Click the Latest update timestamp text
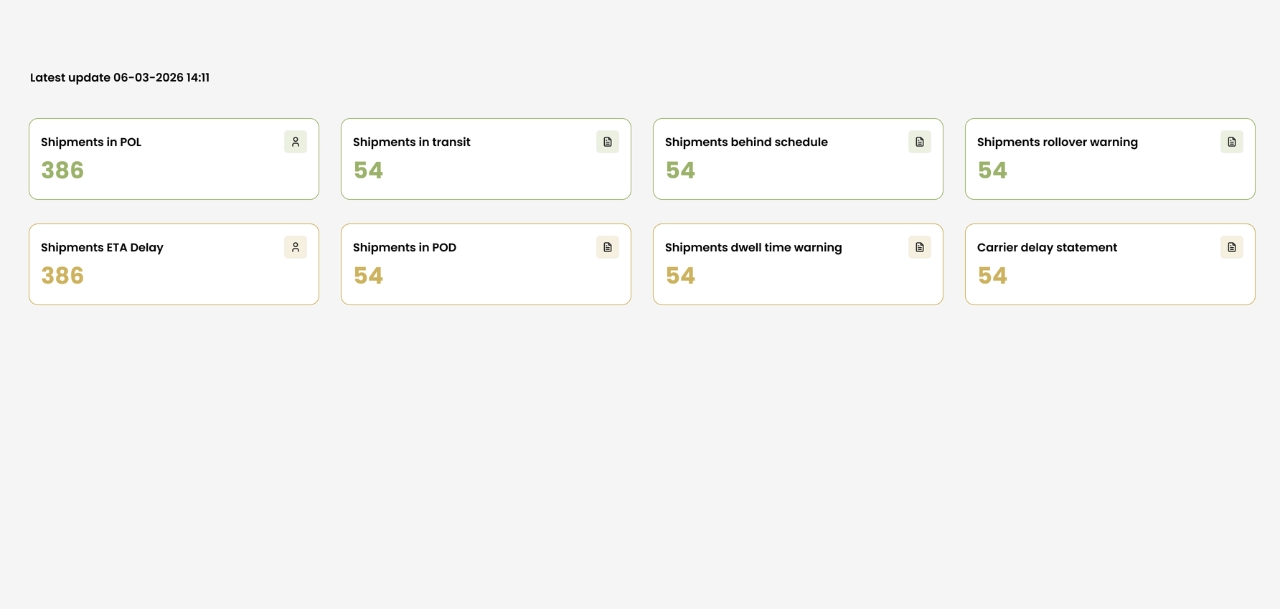The width and height of the screenshot is (1280, 609). pyautogui.click(x=119, y=77)
